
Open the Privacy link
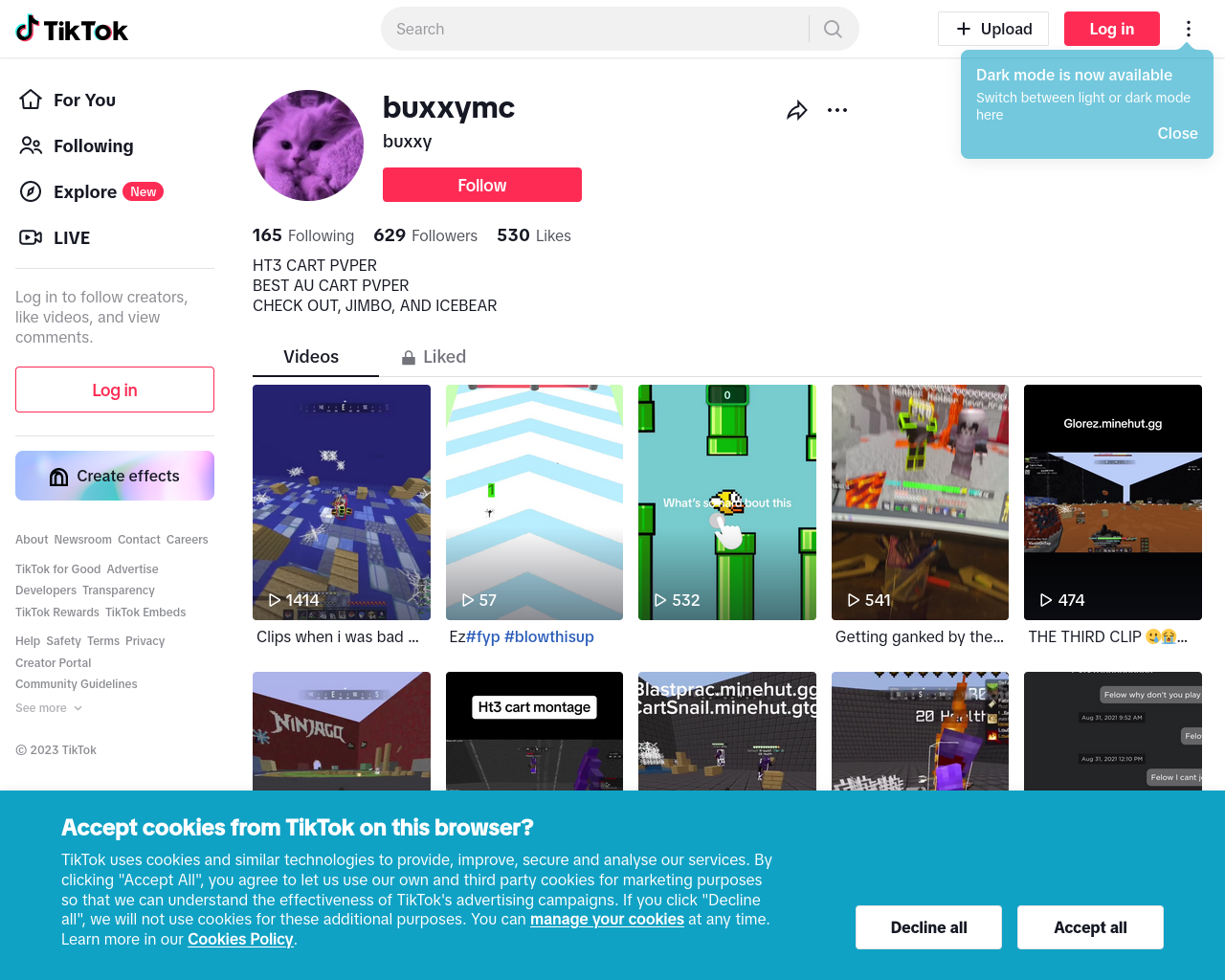click(145, 641)
